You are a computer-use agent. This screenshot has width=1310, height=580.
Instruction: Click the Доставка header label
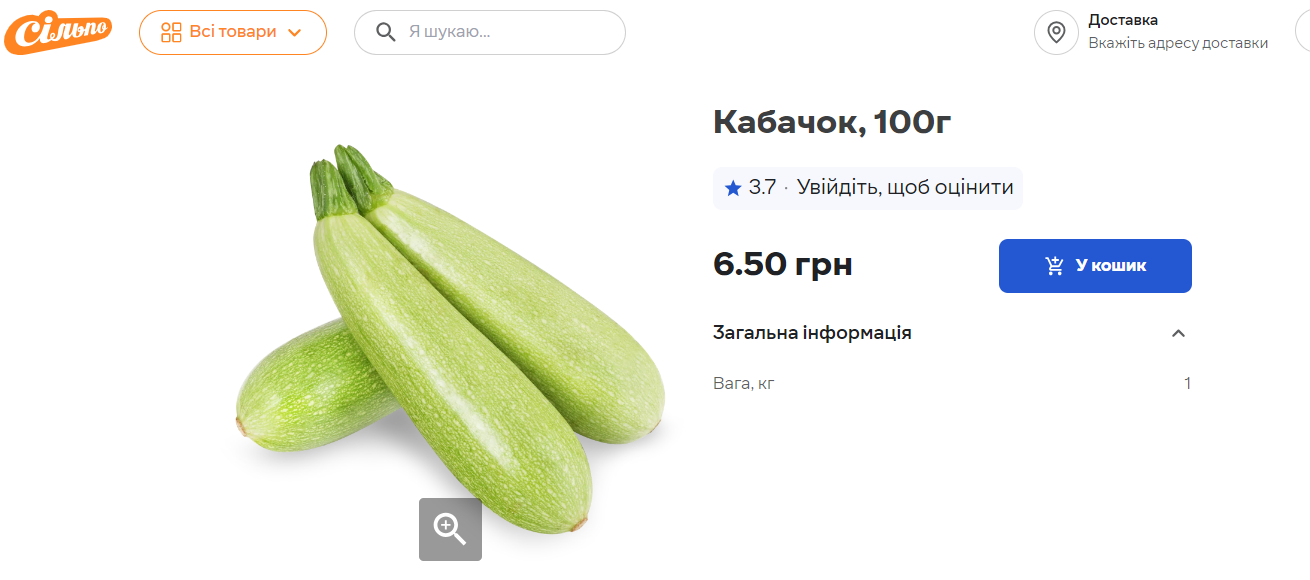coord(1123,20)
